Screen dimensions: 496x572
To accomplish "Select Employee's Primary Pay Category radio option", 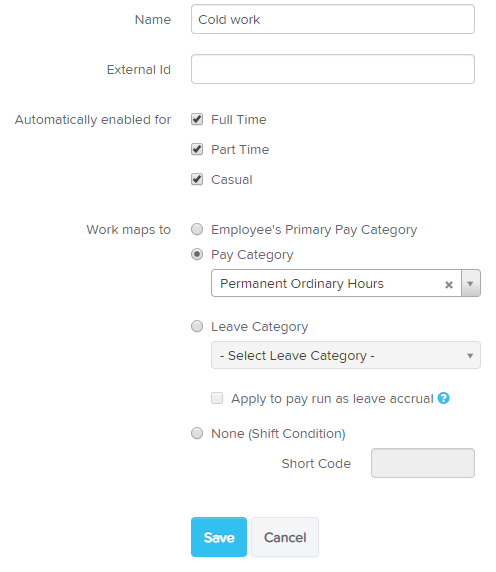I will pos(197,229).
